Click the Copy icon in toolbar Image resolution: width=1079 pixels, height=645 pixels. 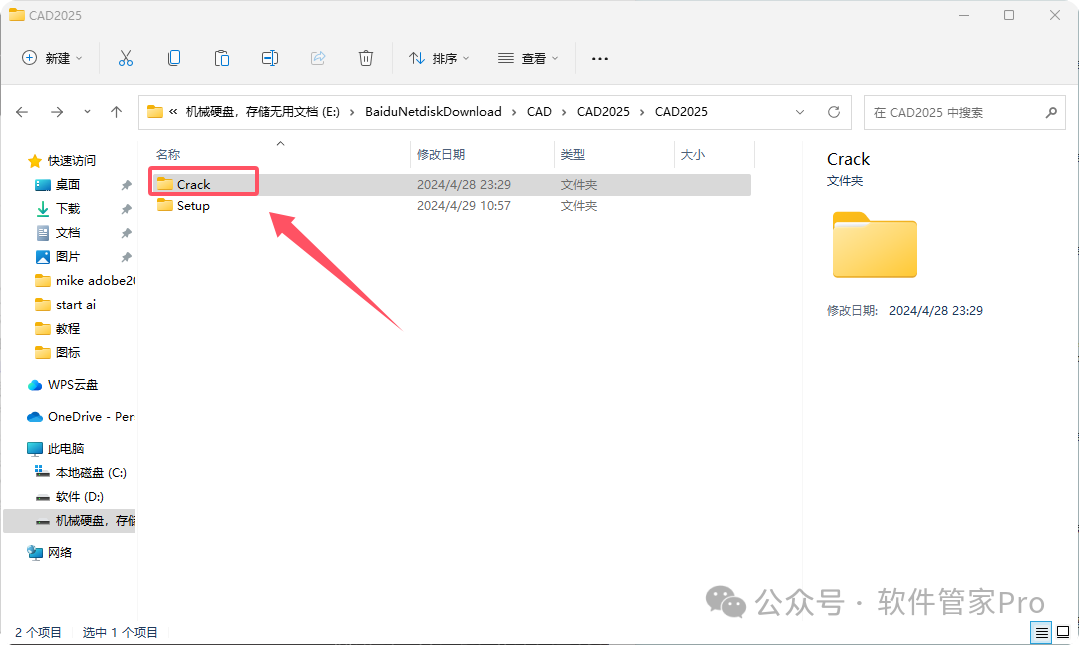[174, 59]
